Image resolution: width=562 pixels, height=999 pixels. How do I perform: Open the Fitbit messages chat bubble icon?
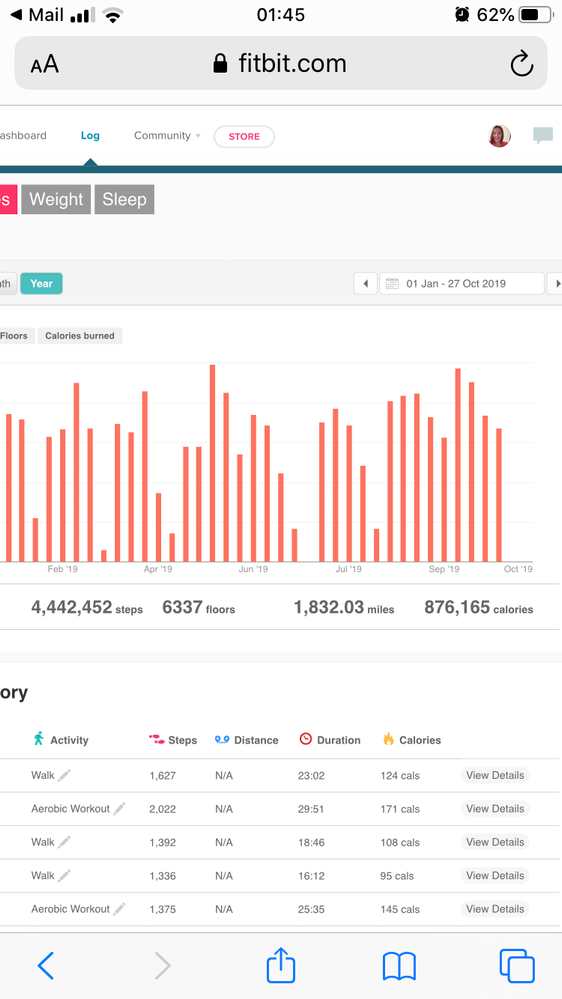click(x=543, y=135)
